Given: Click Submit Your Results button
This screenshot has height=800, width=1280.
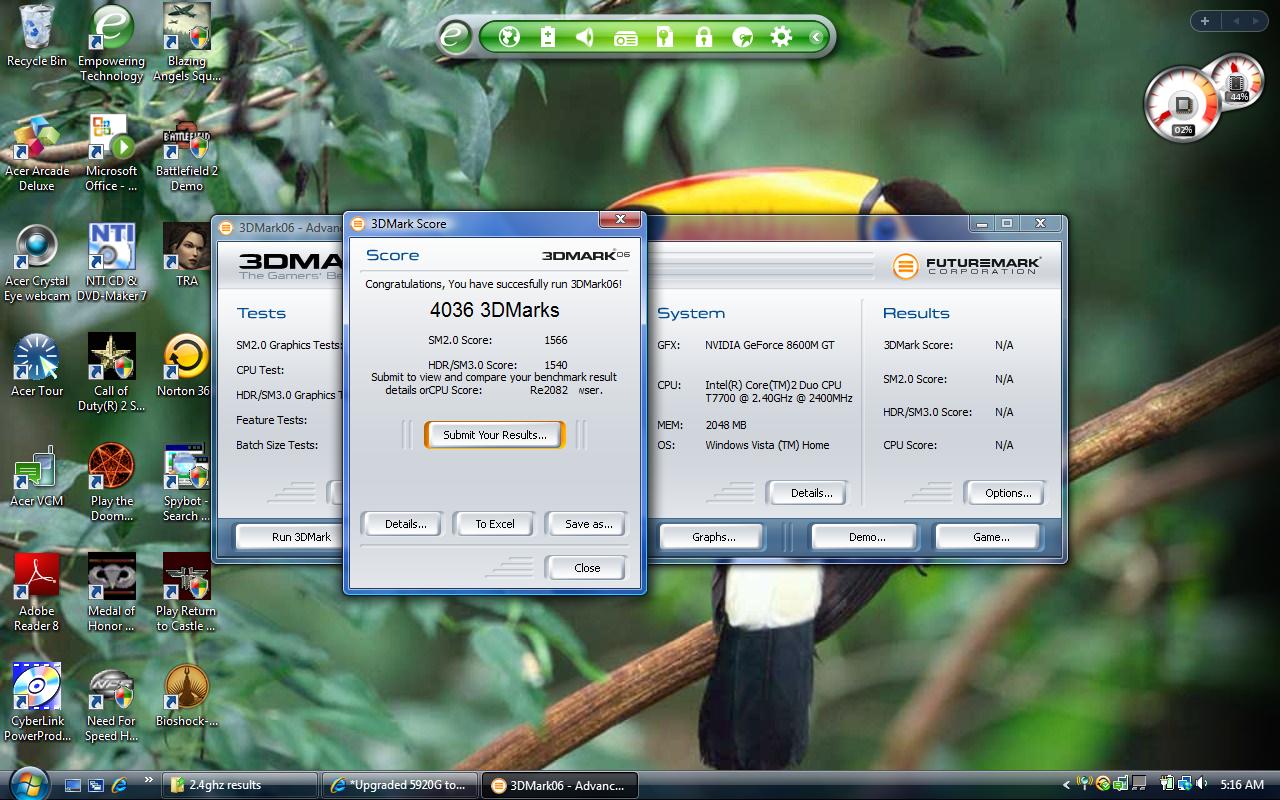Looking at the screenshot, I should (495, 435).
